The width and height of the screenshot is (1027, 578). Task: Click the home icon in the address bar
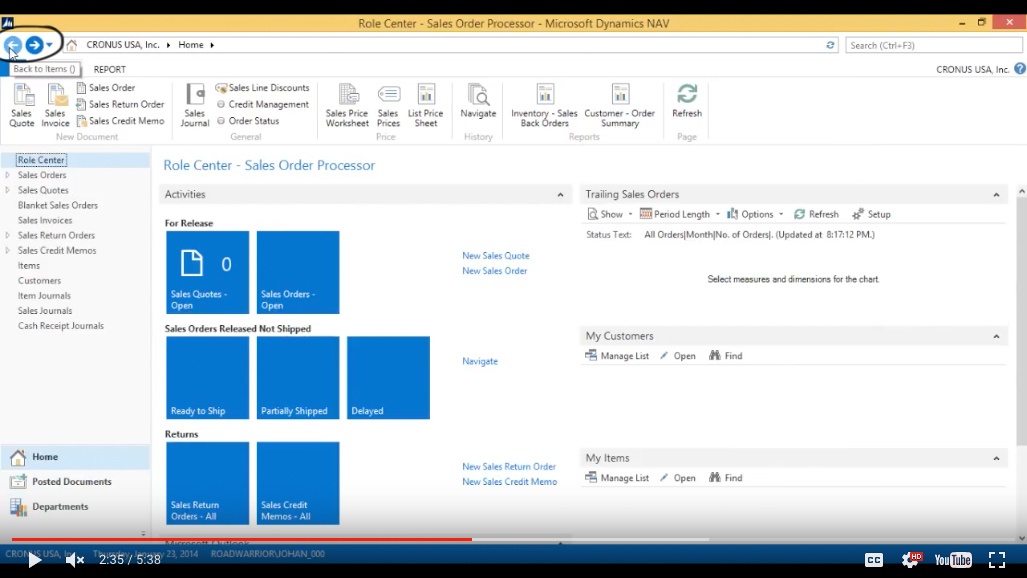point(71,45)
